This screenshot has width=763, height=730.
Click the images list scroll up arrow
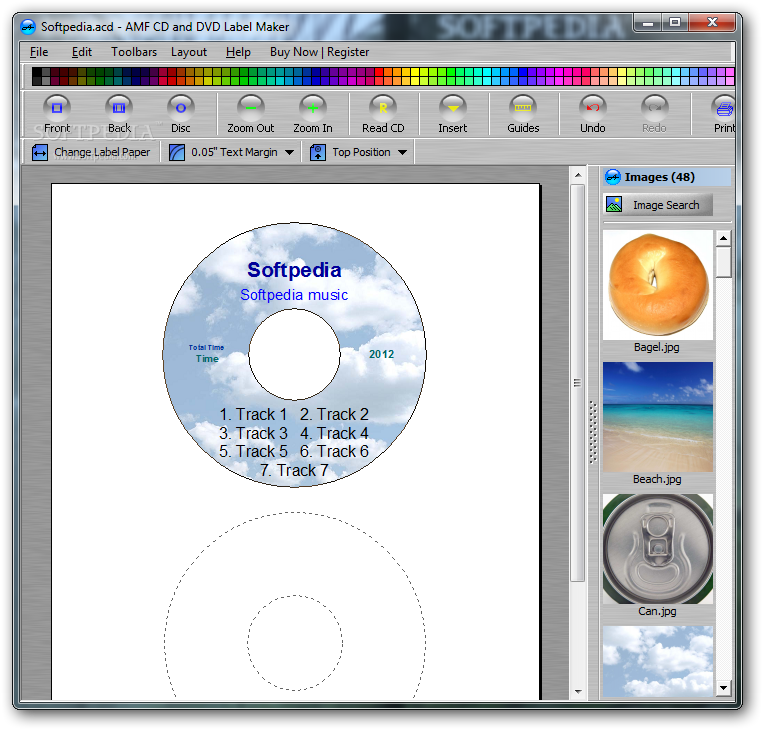723,238
